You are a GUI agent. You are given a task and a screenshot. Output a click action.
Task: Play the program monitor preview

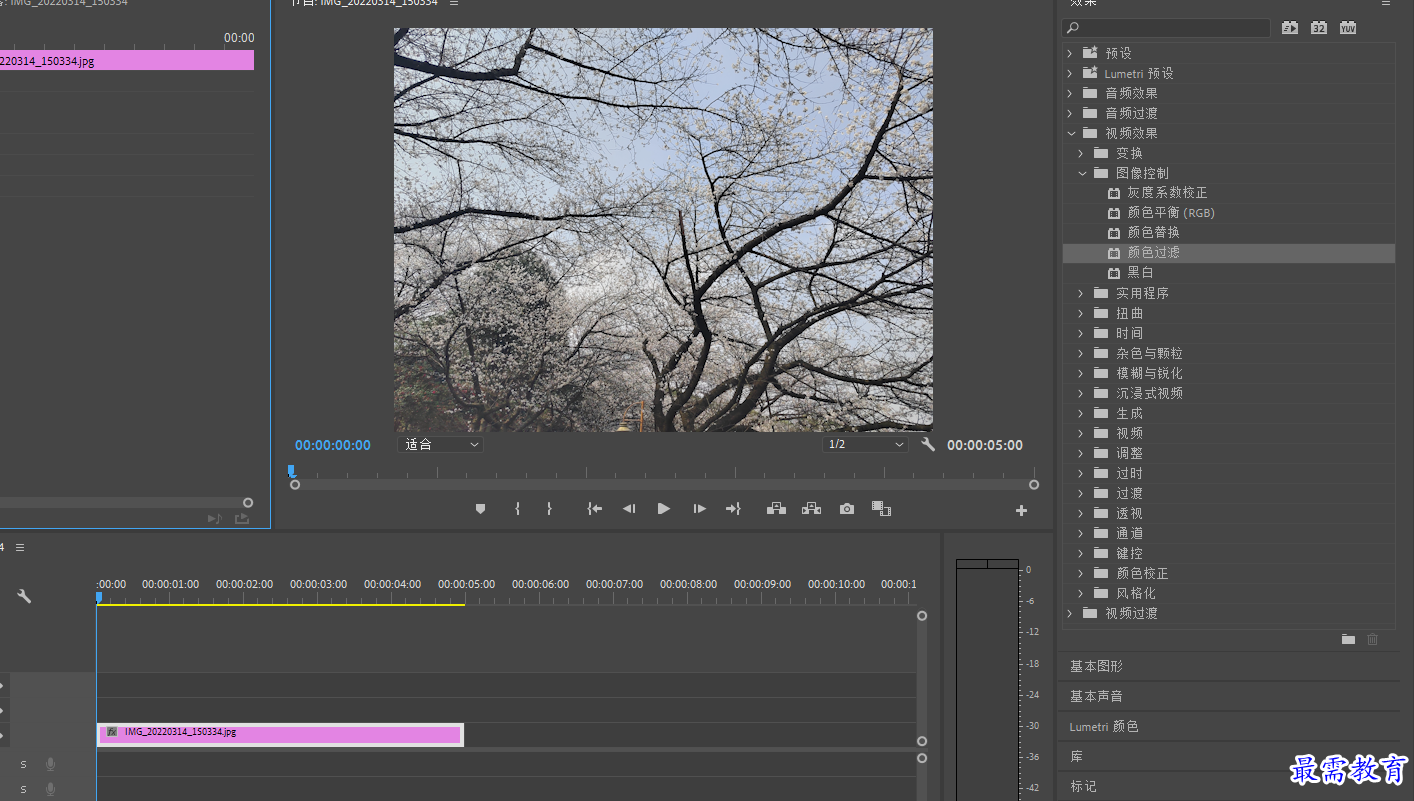pos(664,509)
